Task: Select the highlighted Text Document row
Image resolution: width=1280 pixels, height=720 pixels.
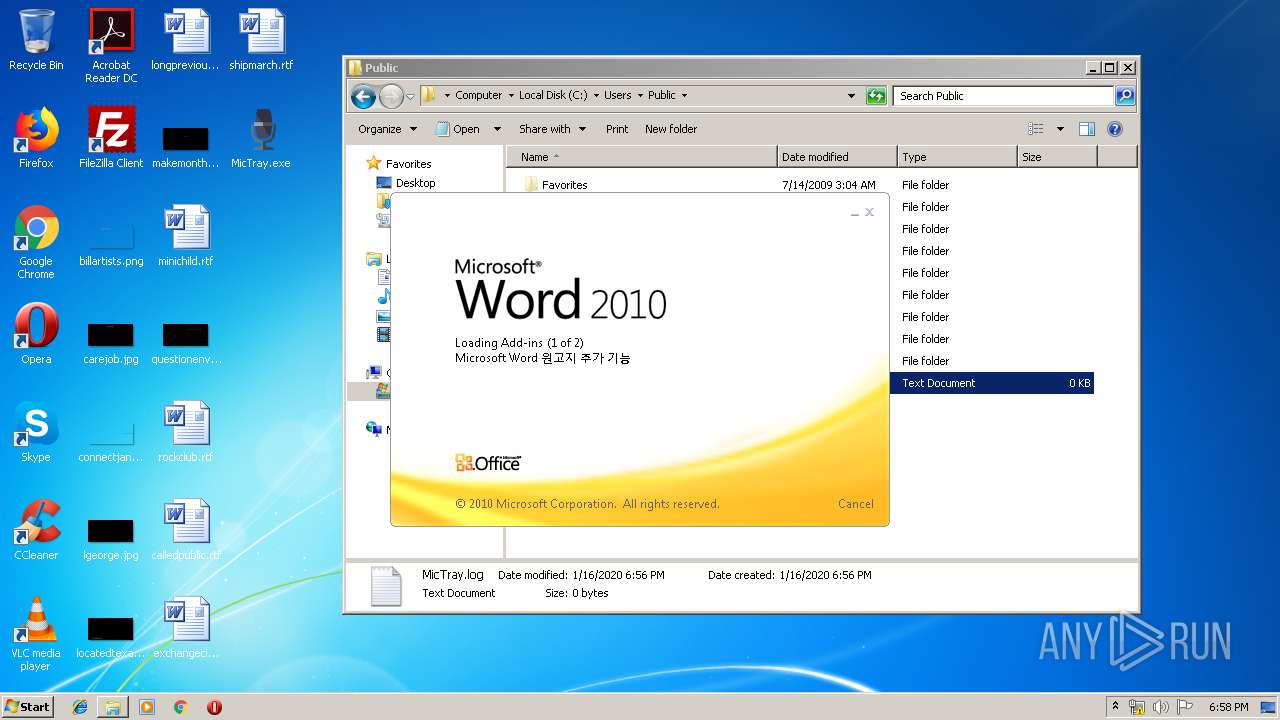Action: [x=991, y=383]
